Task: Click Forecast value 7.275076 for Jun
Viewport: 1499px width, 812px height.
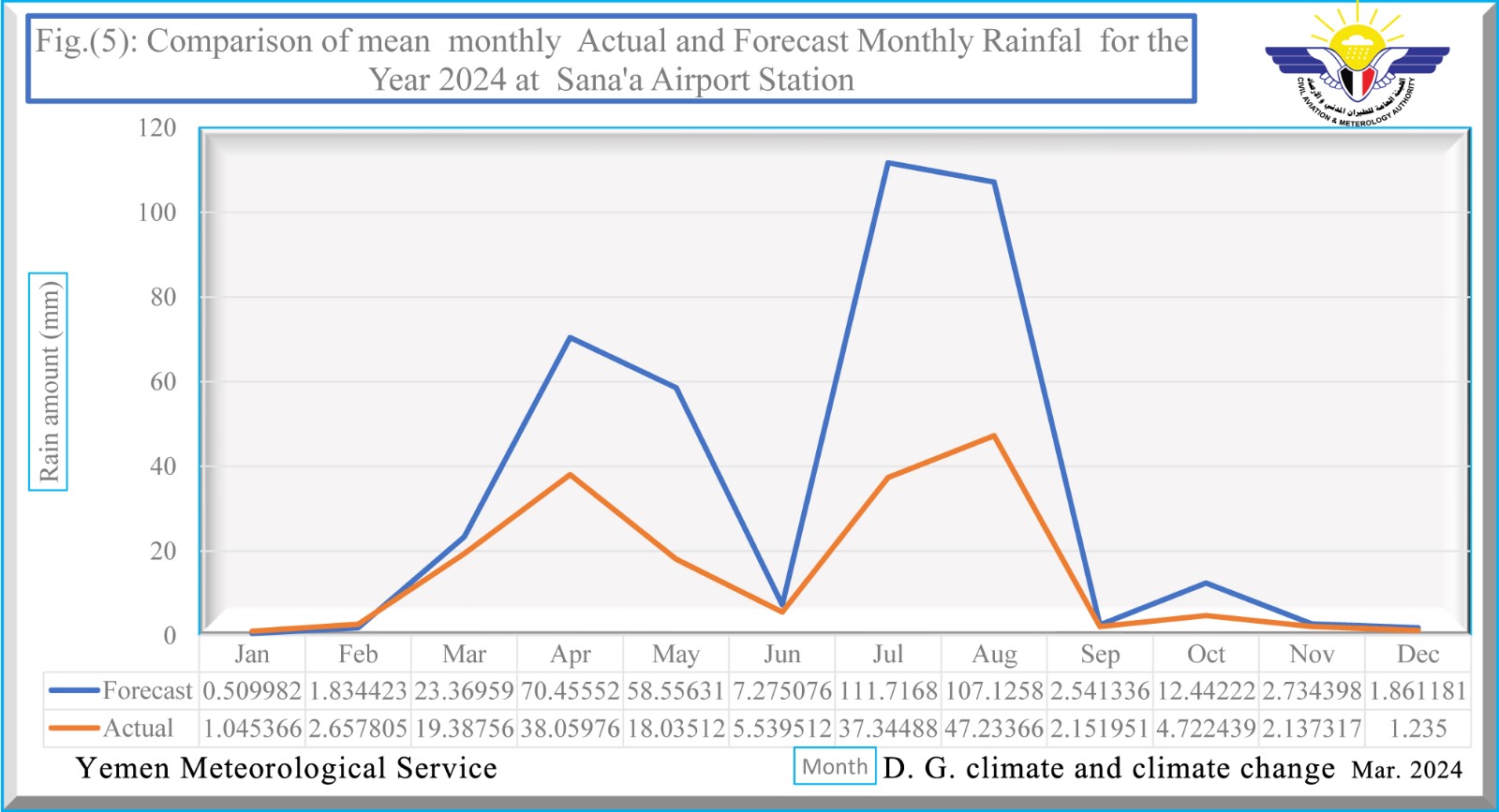Action: (781, 691)
